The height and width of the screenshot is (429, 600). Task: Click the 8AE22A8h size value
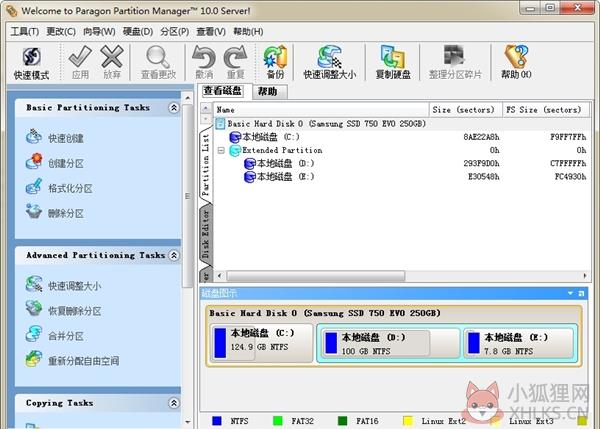(481, 137)
